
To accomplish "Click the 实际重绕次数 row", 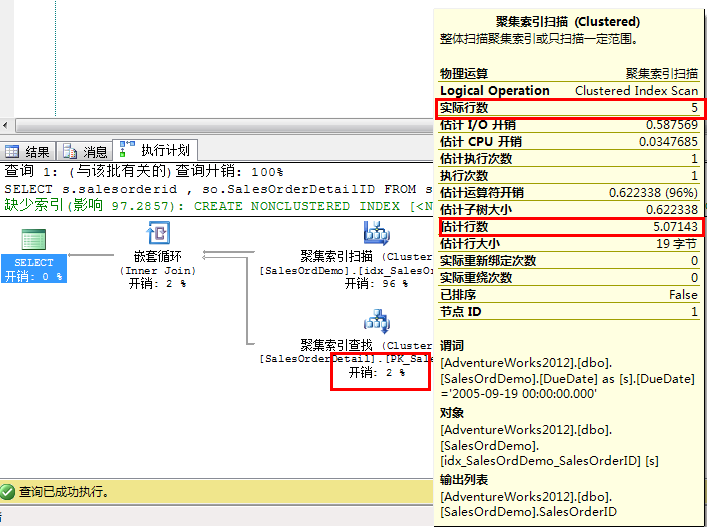I will pyautogui.click(x=569, y=277).
